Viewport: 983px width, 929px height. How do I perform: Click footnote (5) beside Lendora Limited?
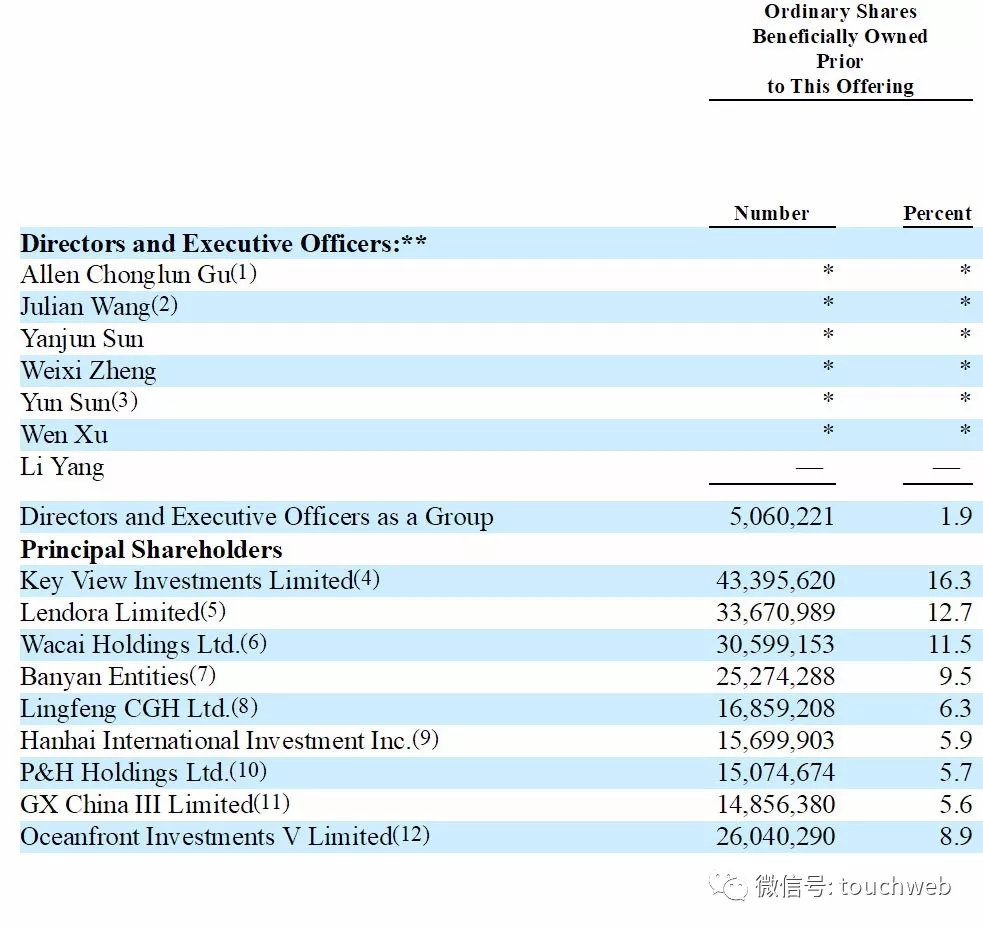click(213, 611)
